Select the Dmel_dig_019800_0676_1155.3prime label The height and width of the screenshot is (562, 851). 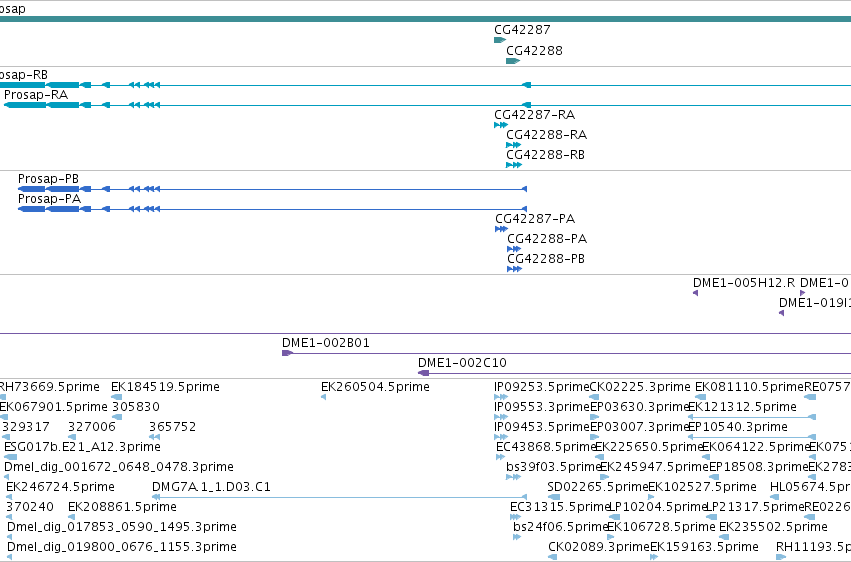coord(122,547)
